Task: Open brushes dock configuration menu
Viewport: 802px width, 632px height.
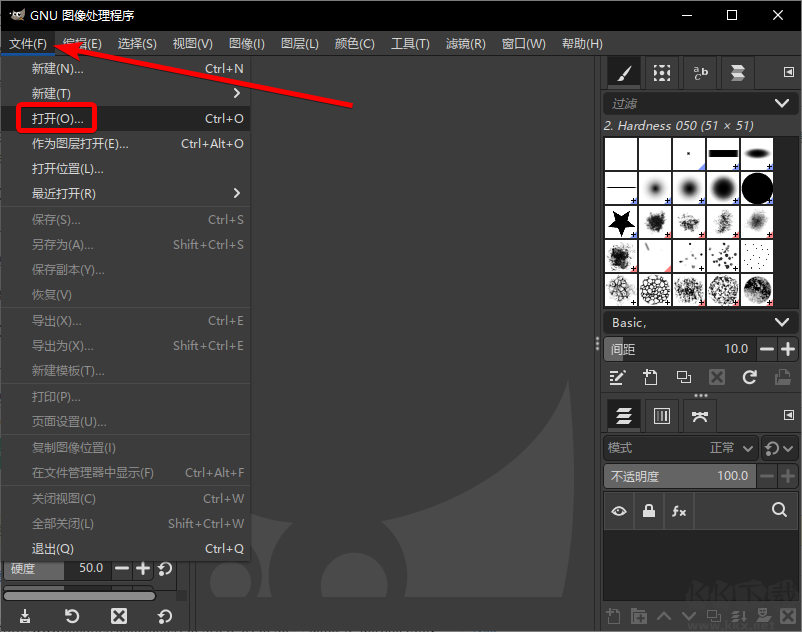Action: click(789, 72)
